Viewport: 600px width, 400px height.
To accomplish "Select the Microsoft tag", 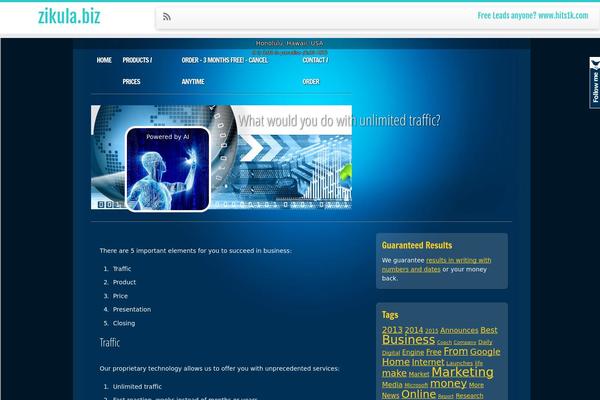I will pyautogui.click(x=416, y=385).
